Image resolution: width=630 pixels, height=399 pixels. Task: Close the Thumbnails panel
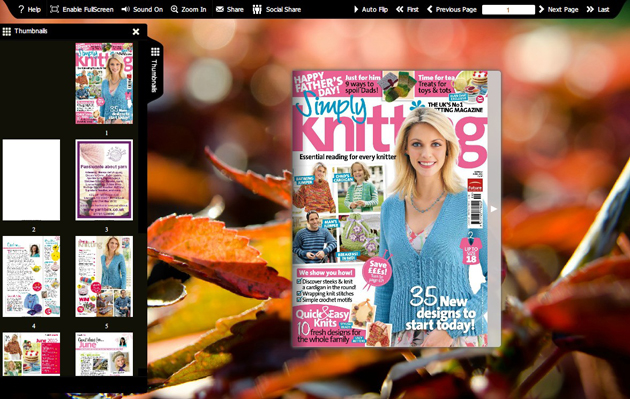136,31
